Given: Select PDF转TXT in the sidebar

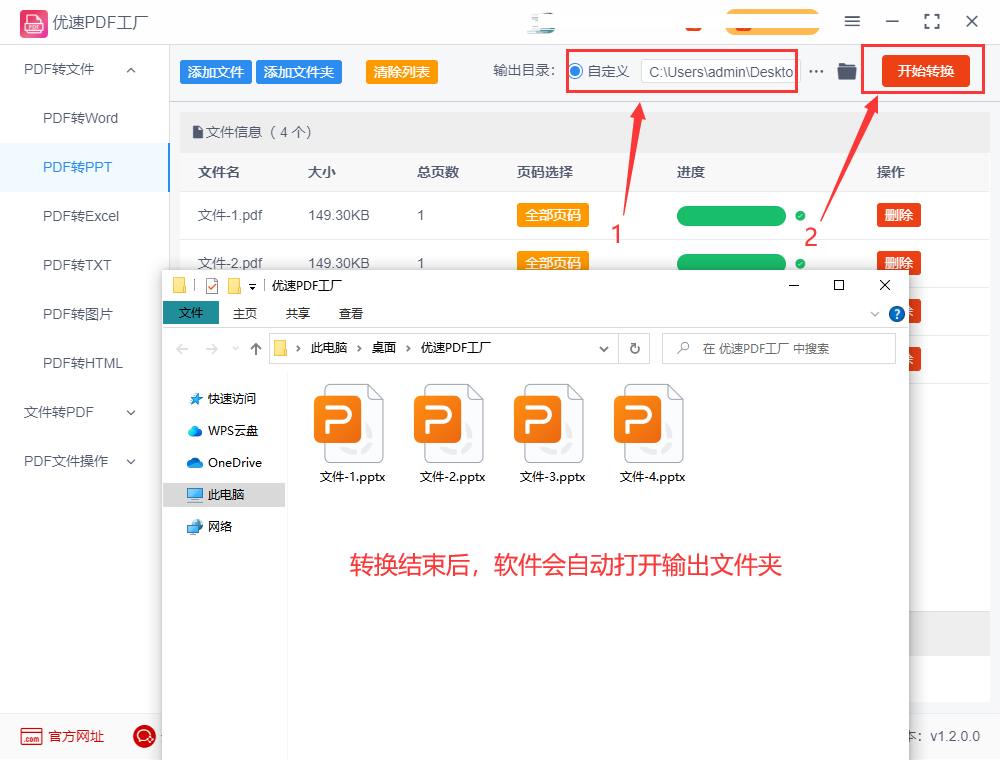Looking at the screenshot, I should coord(77,265).
